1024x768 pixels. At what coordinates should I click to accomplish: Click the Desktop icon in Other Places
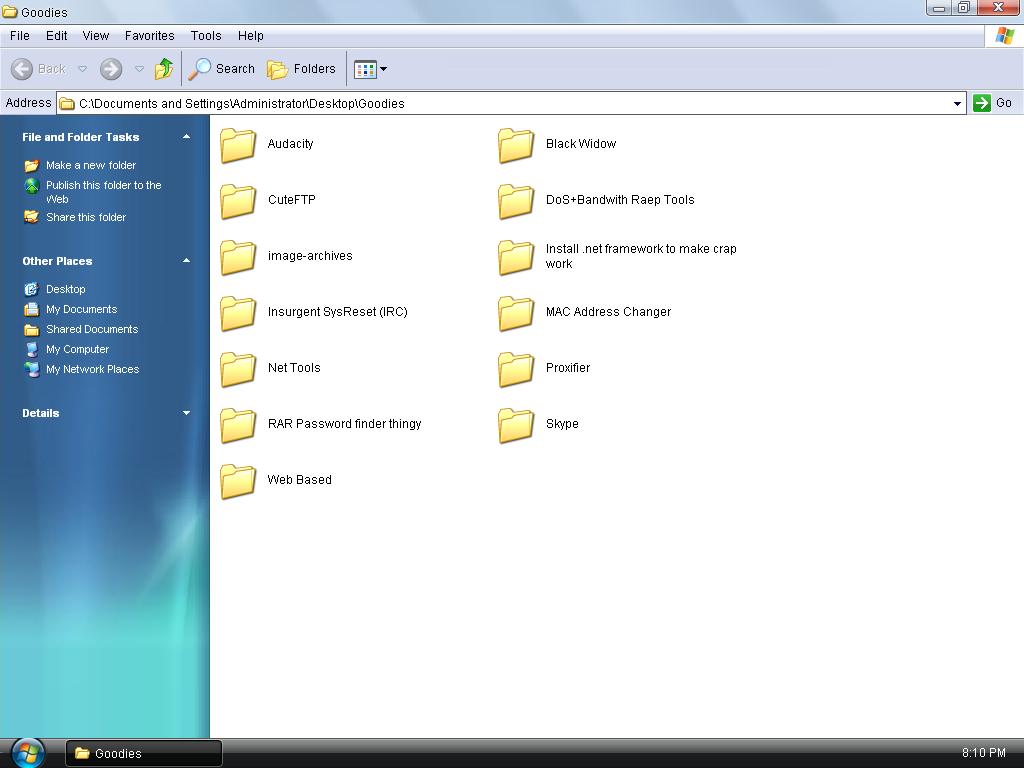[31, 289]
